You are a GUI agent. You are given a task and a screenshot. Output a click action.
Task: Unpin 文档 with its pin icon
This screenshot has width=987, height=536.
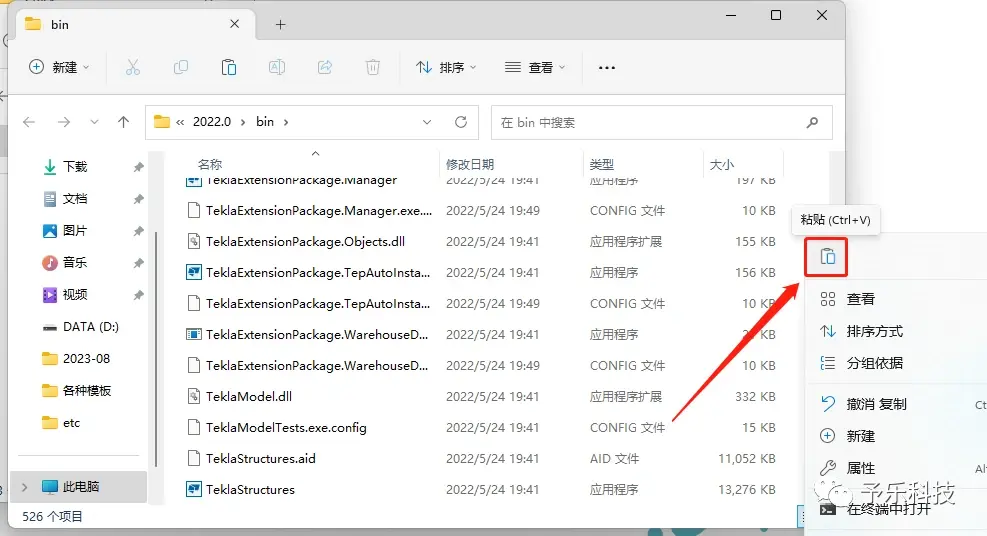pyautogui.click(x=138, y=199)
